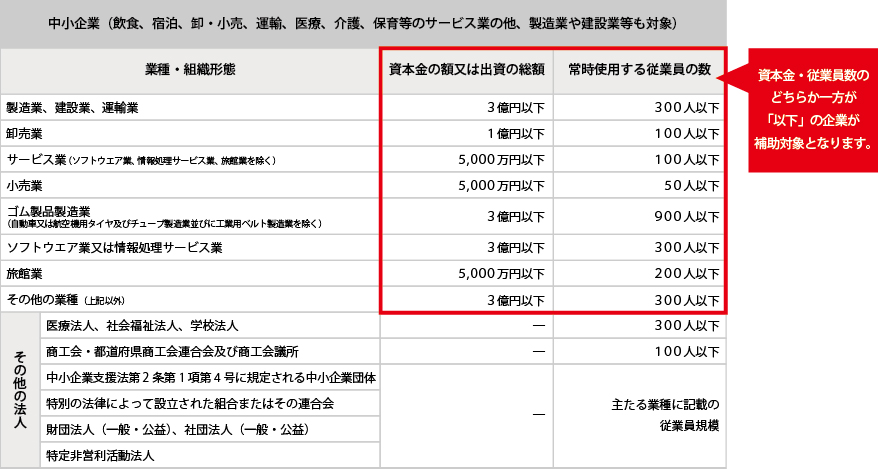Click the 業種・組織形態 column header
Screen dimensions: 878x469
click(190, 70)
